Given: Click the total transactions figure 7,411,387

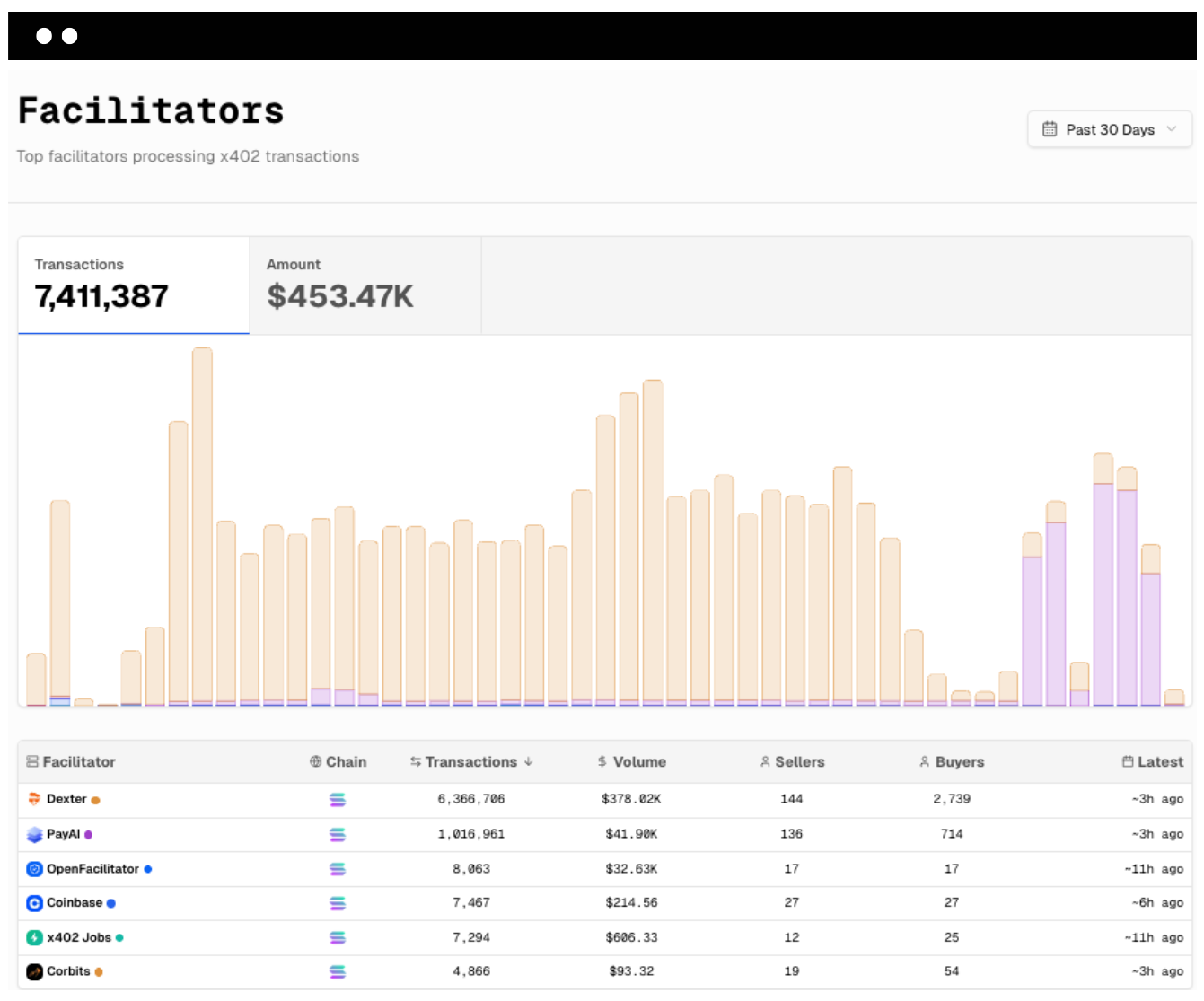Looking at the screenshot, I should [101, 297].
